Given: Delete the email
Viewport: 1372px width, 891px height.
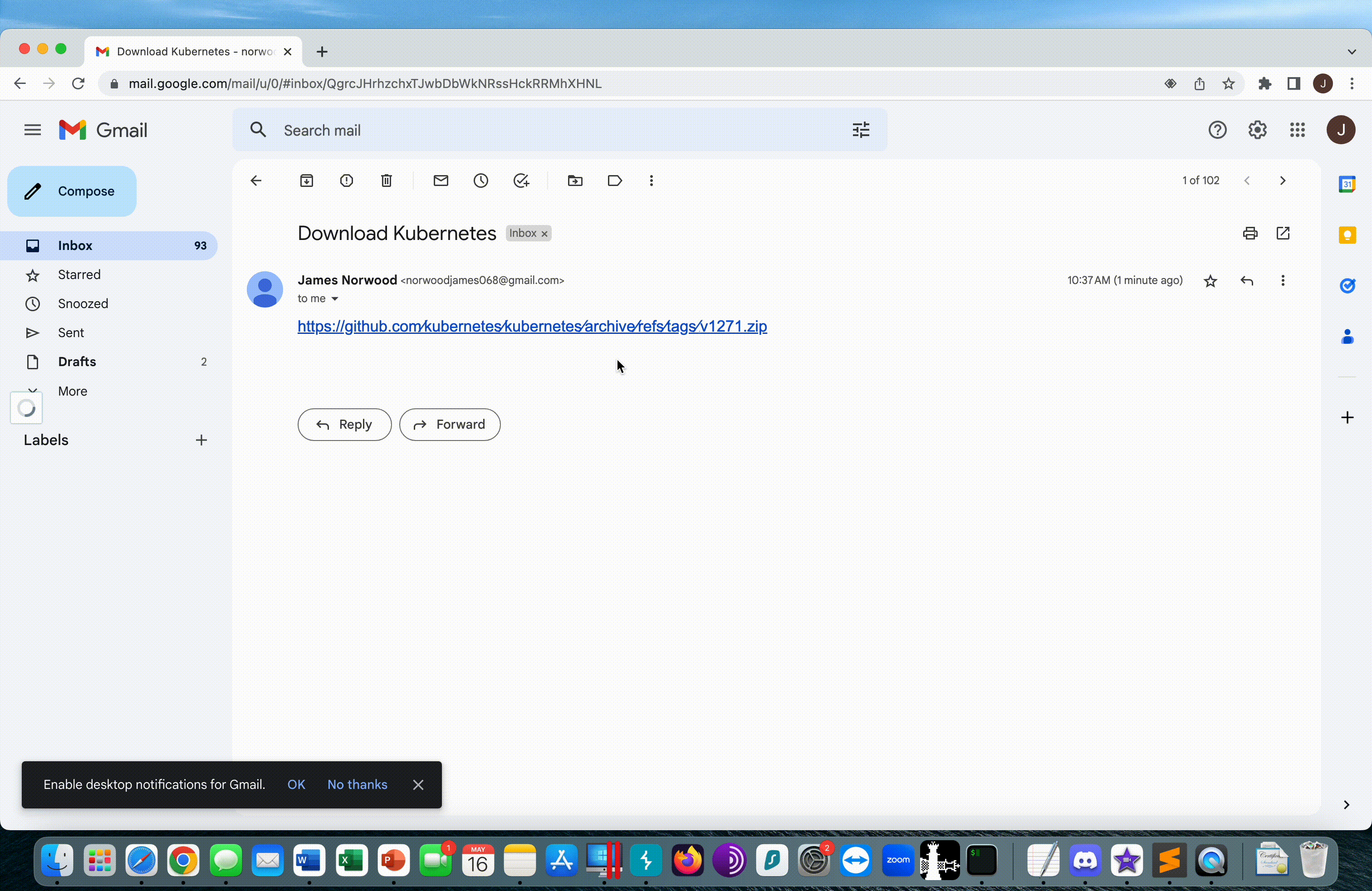Looking at the screenshot, I should coord(386,181).
